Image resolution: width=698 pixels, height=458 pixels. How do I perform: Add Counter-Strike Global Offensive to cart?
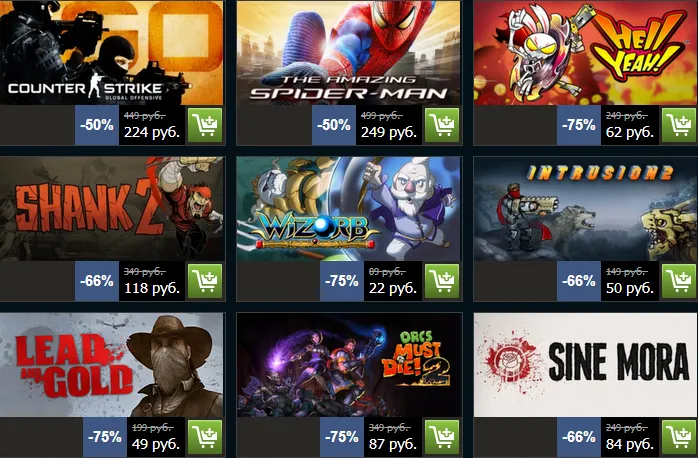[x=205, y=125]
